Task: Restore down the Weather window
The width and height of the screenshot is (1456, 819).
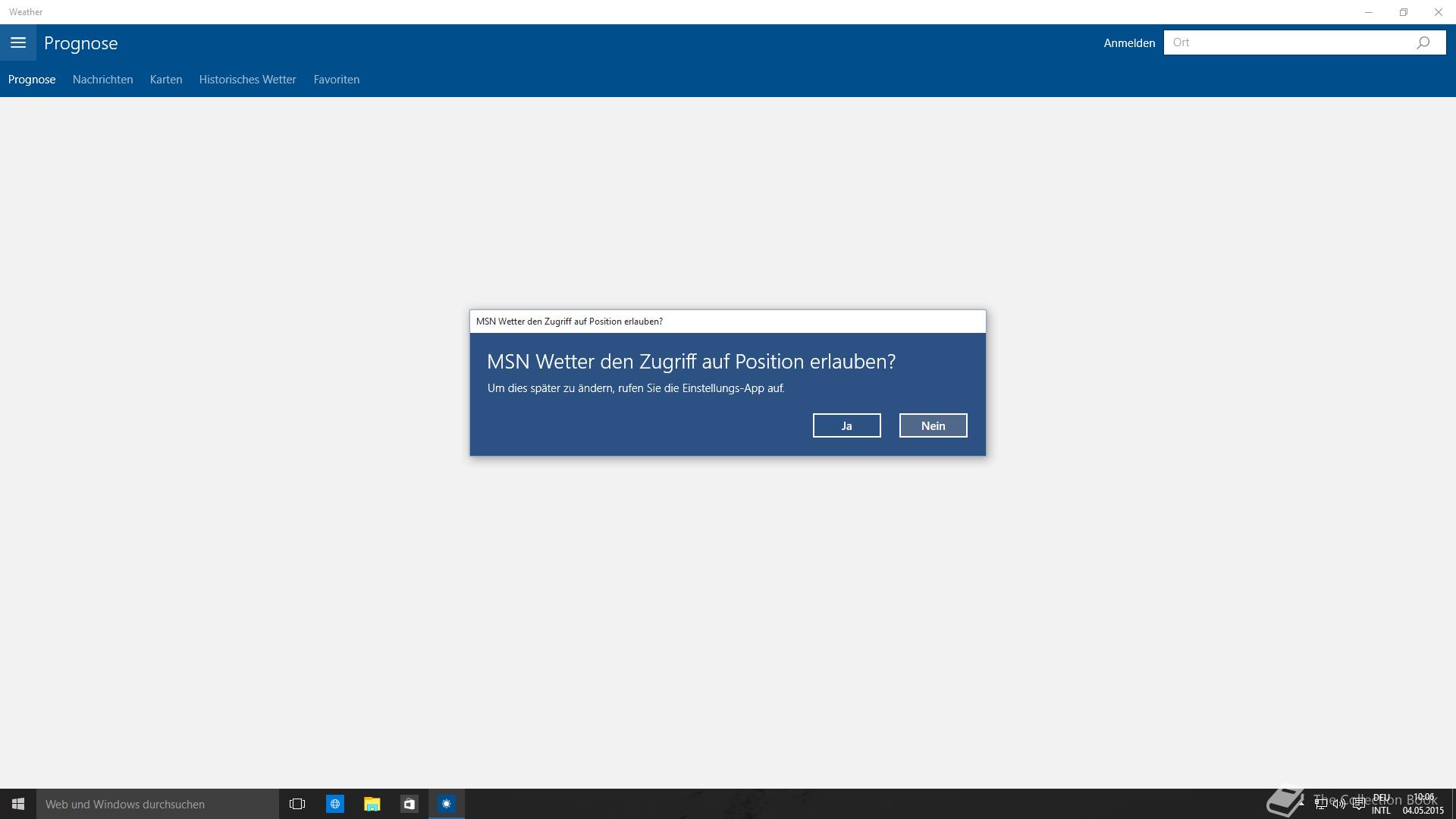Action: click(x=1404, y=12)
